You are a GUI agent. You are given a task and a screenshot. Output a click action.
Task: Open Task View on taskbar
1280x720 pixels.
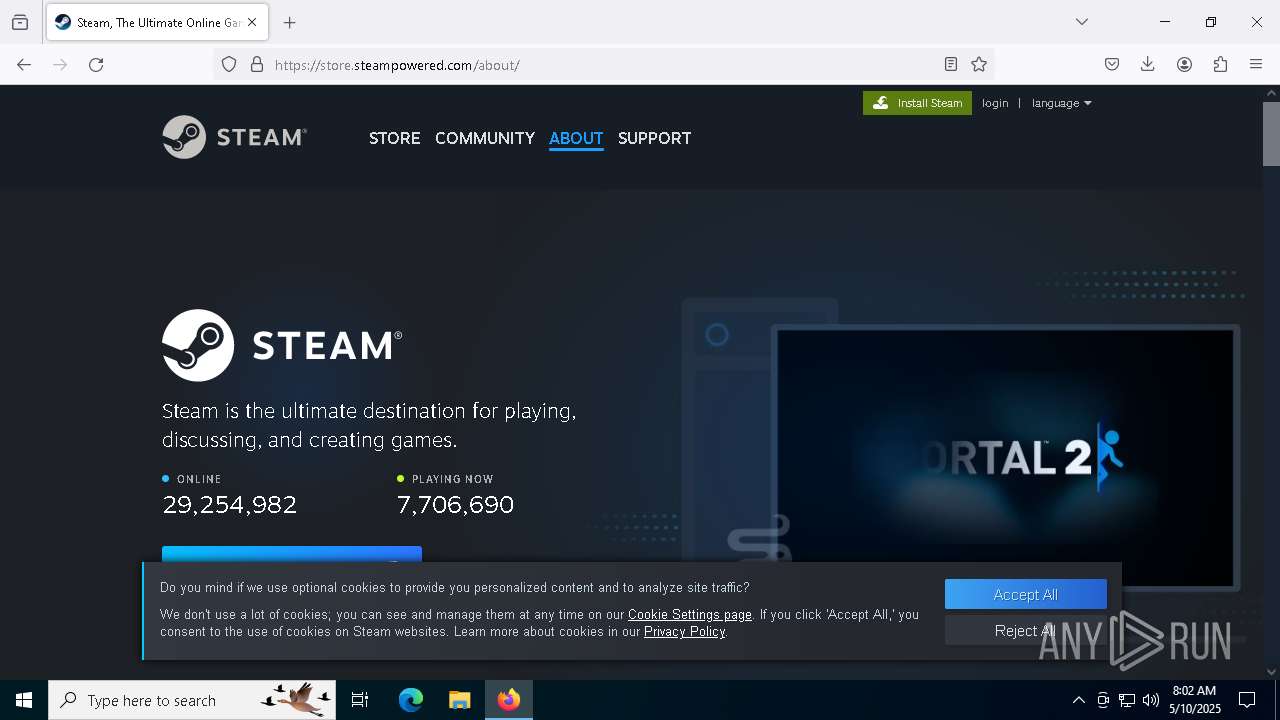click(x=360, y=700)
